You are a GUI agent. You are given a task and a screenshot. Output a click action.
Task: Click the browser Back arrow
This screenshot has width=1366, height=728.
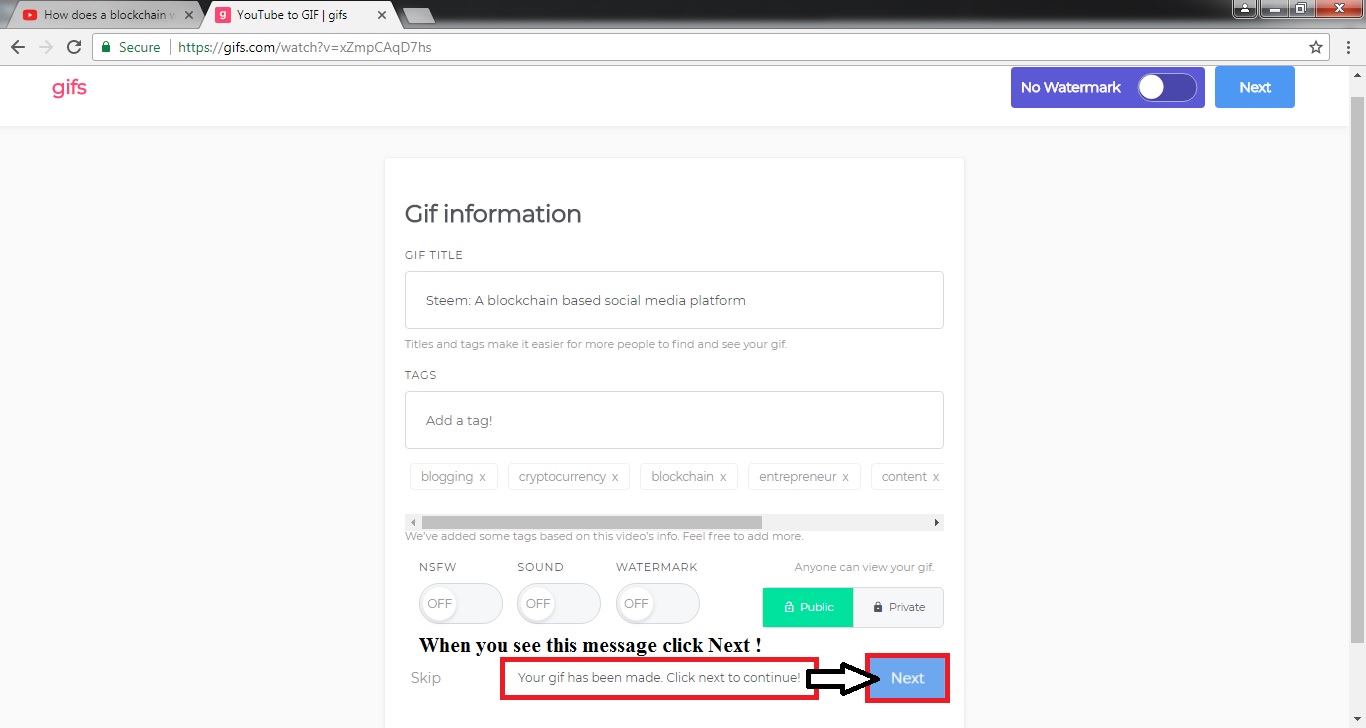coord(17,47)
